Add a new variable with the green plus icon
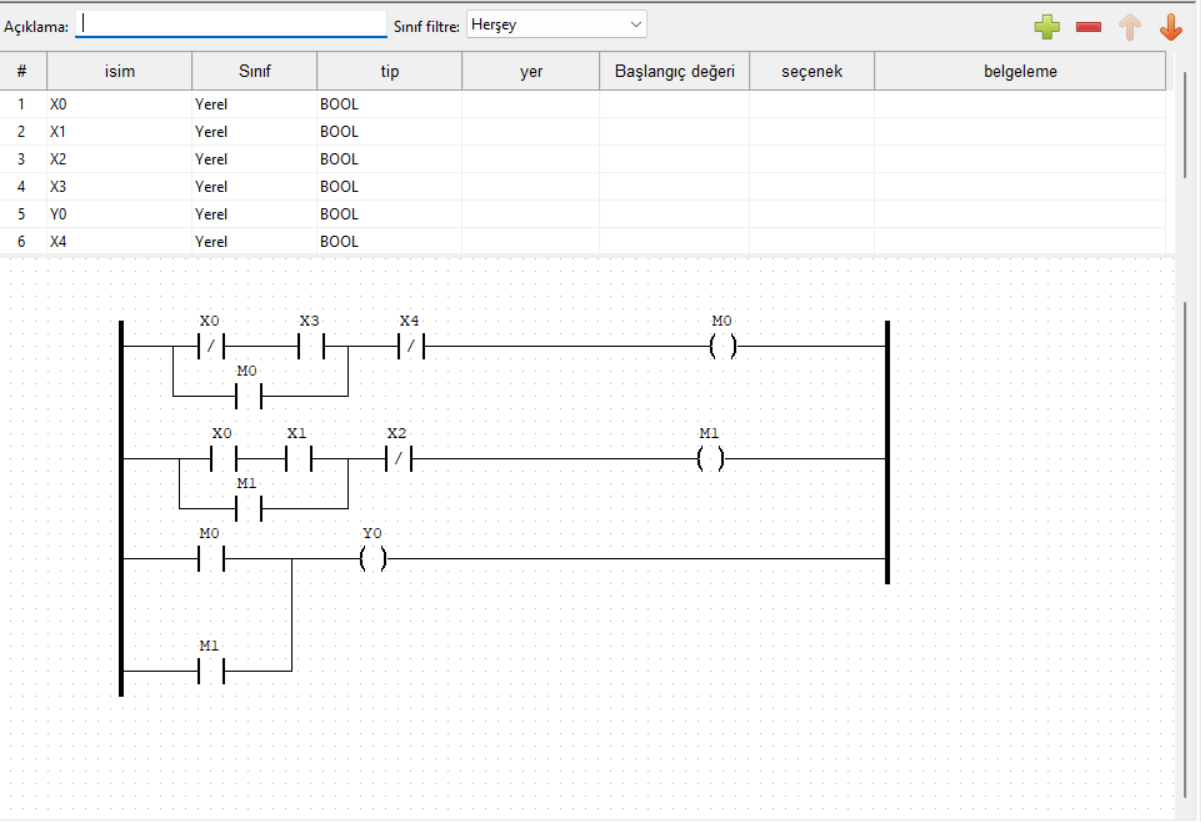 [x=1046, y=24]
